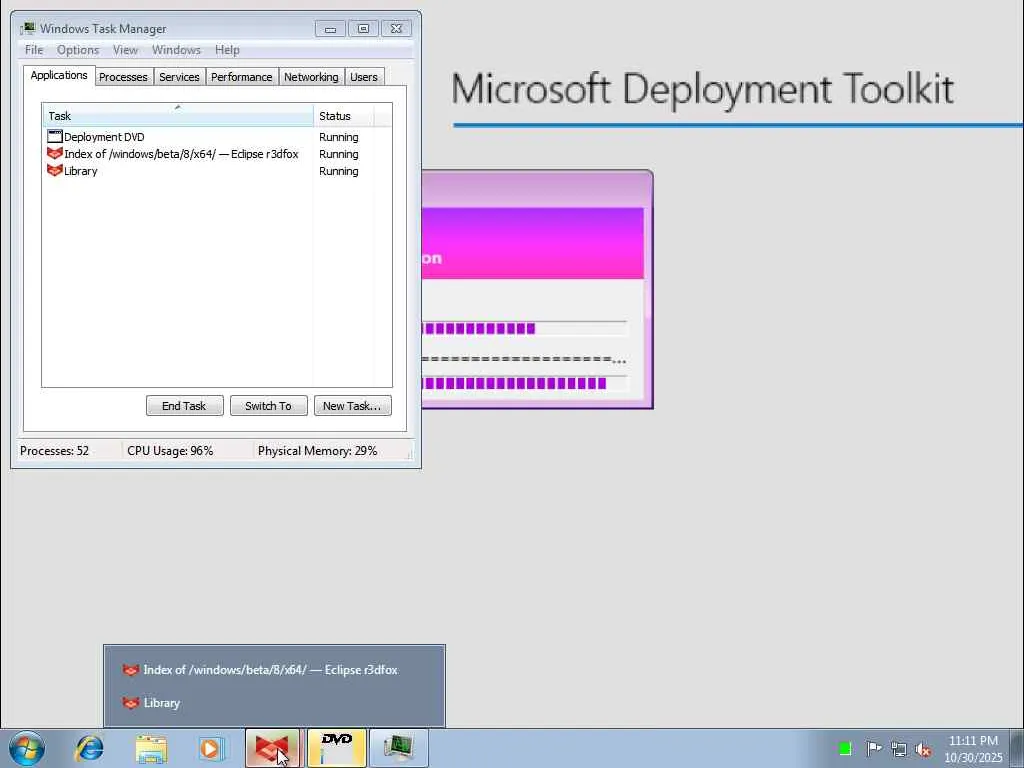Click the New Task... button
The height and width of the screenshot is (768, 1024).
tap(352, 406)
